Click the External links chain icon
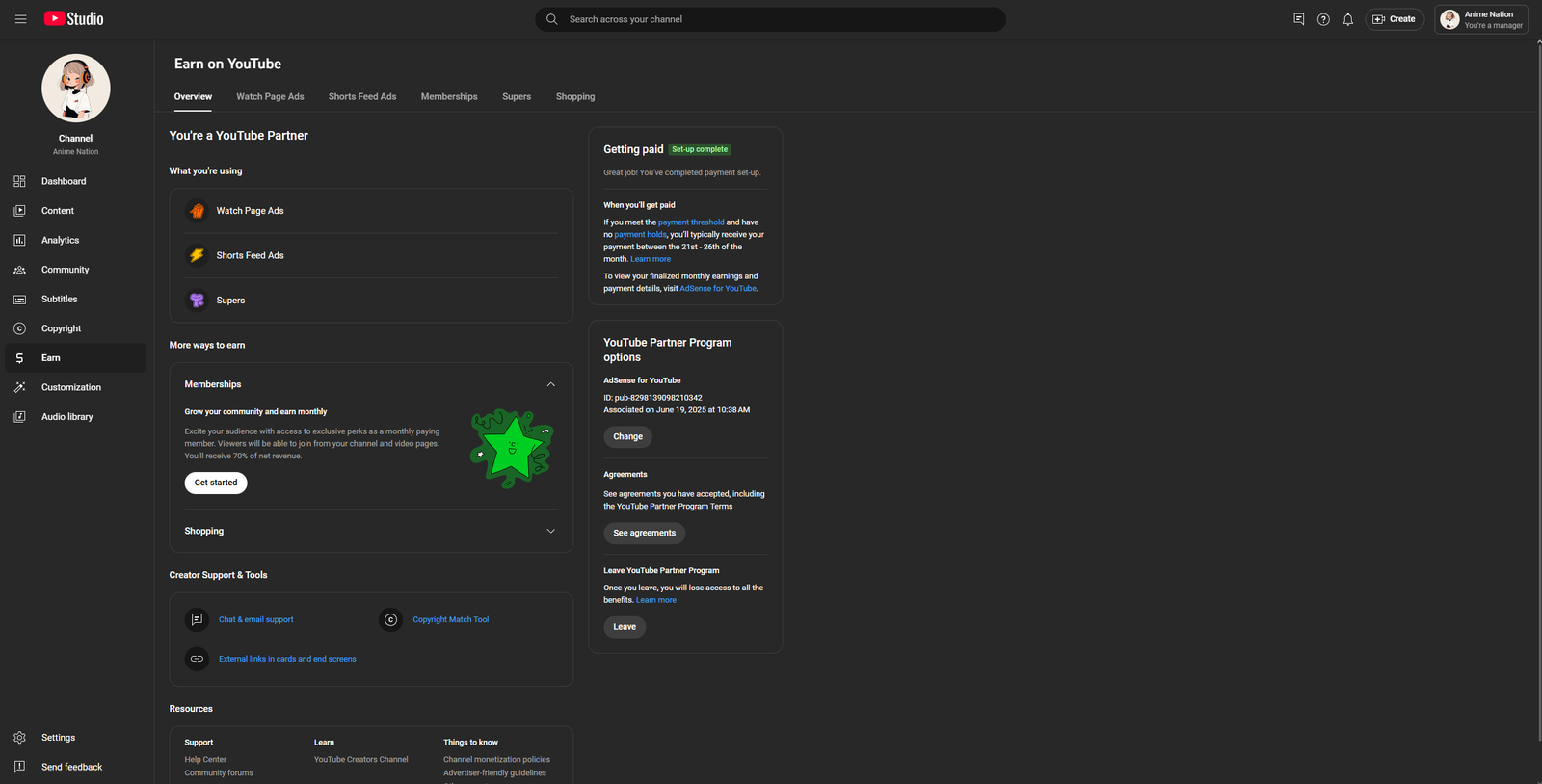Viewport: 1542px width, 784px height. [197, 659]
